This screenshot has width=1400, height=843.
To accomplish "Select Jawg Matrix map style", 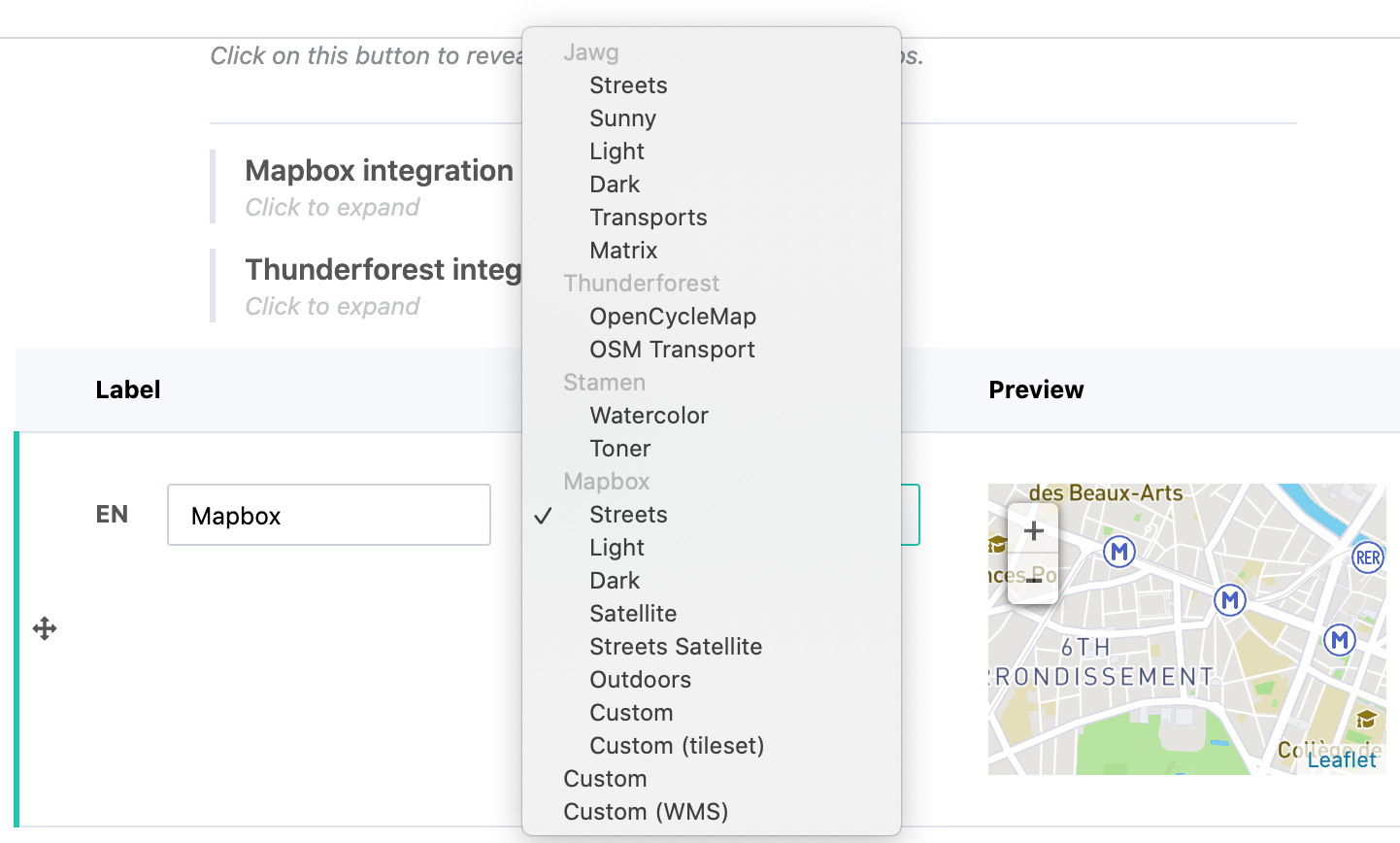I will pos(623,251).
